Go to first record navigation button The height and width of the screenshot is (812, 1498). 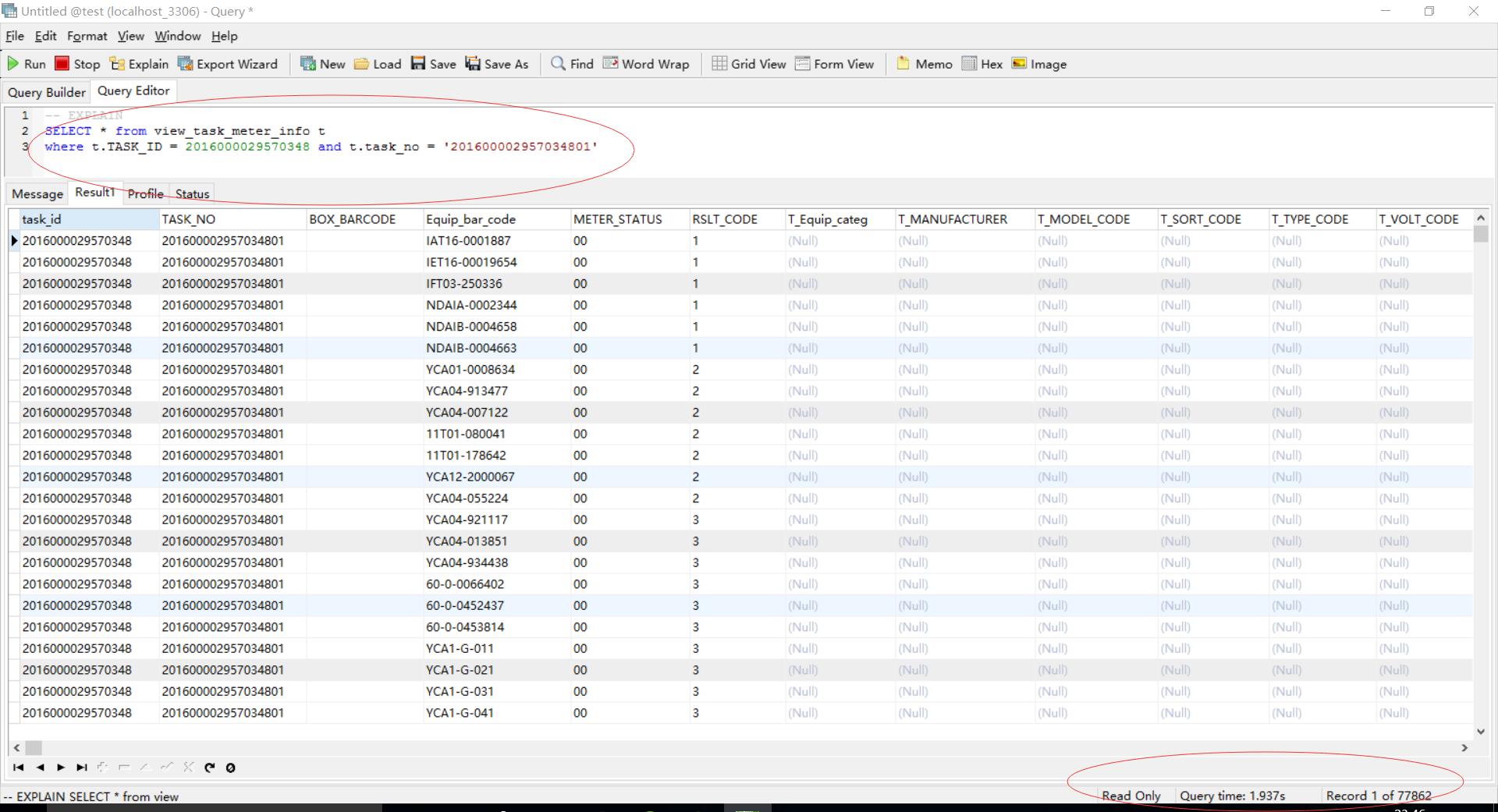point(19,768)
